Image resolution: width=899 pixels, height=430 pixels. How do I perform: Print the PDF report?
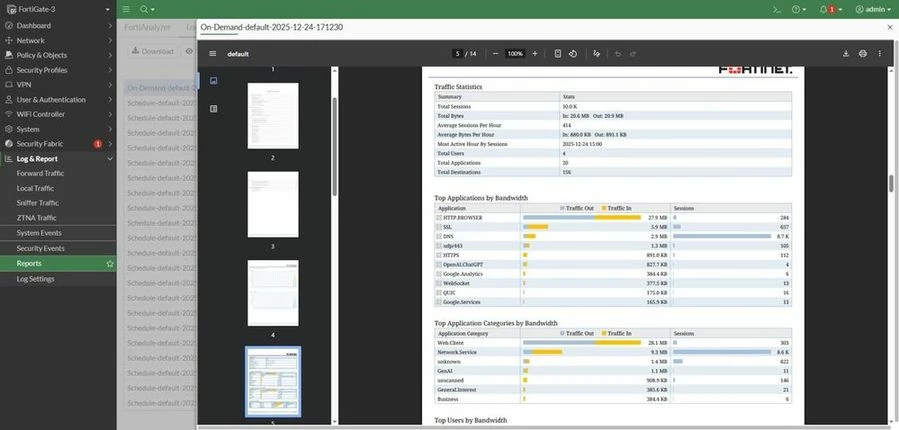863,54
